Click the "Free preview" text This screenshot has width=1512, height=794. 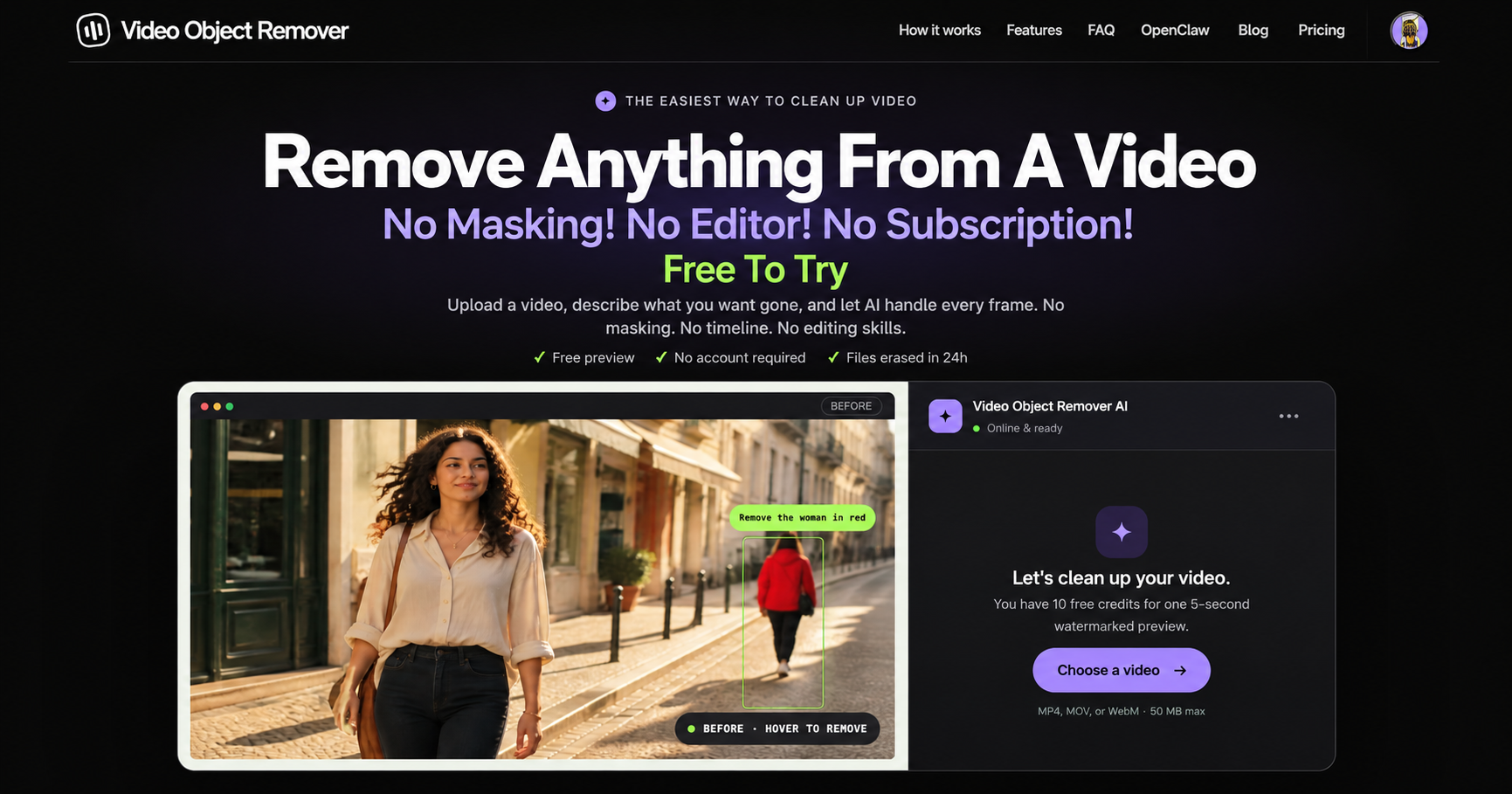click(593, 358)
